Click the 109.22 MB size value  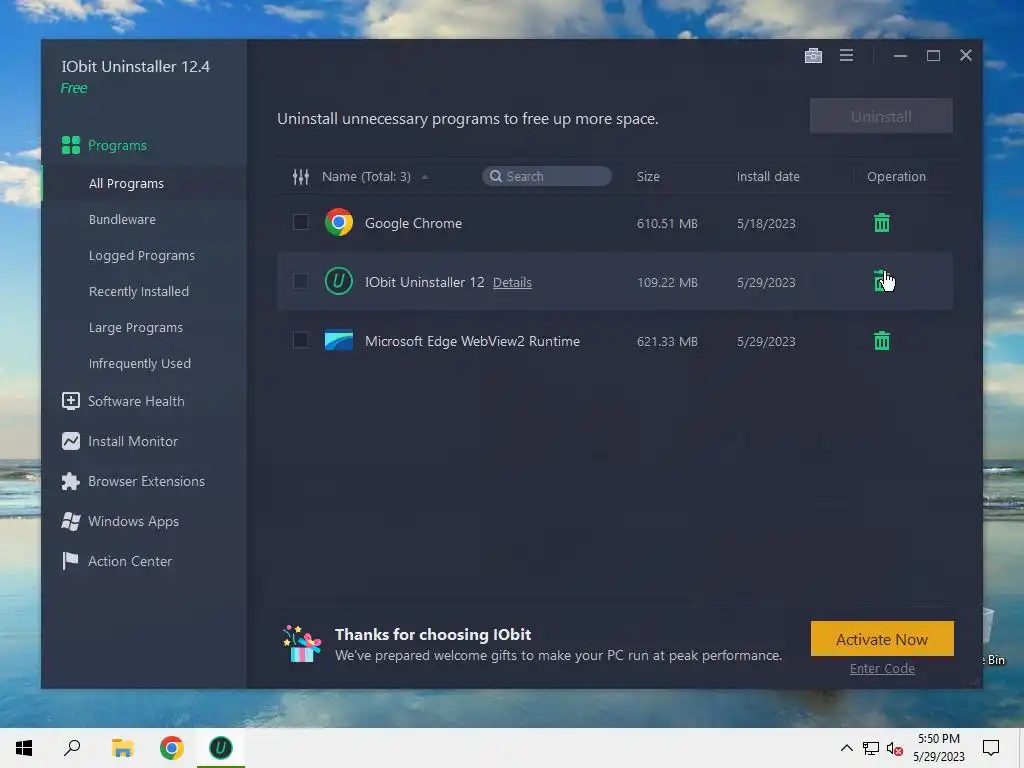(x=667, y=282)
